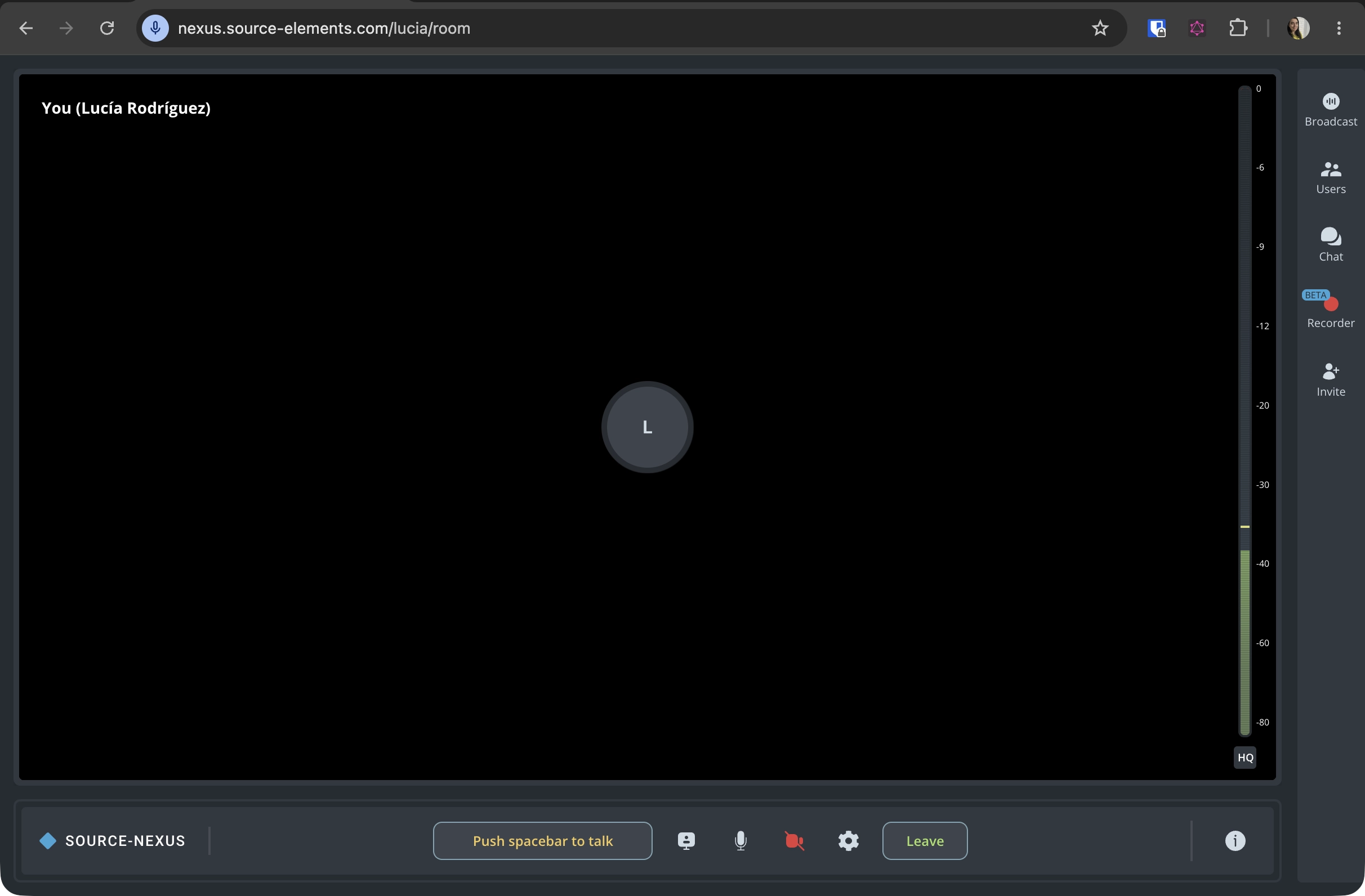This screenshot has width=1365, height=896.
Task: Reload the page
Action: [106, 28]
